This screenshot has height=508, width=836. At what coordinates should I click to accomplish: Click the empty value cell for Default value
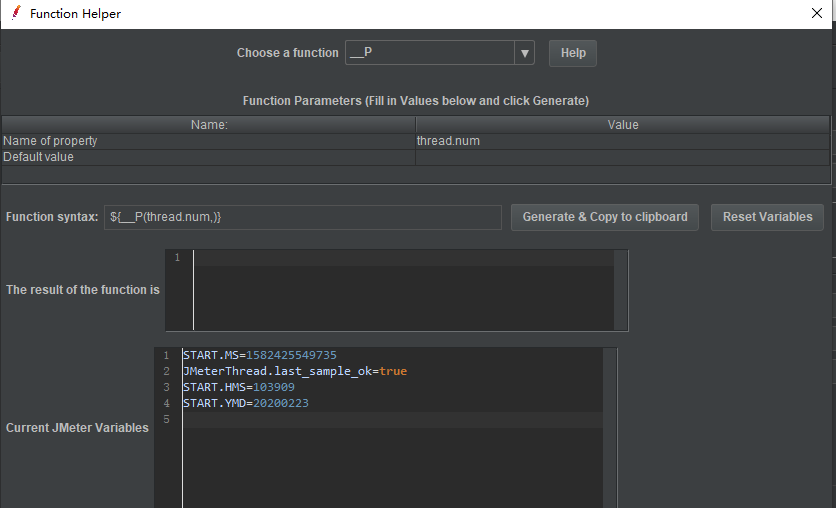pos(622,157)
